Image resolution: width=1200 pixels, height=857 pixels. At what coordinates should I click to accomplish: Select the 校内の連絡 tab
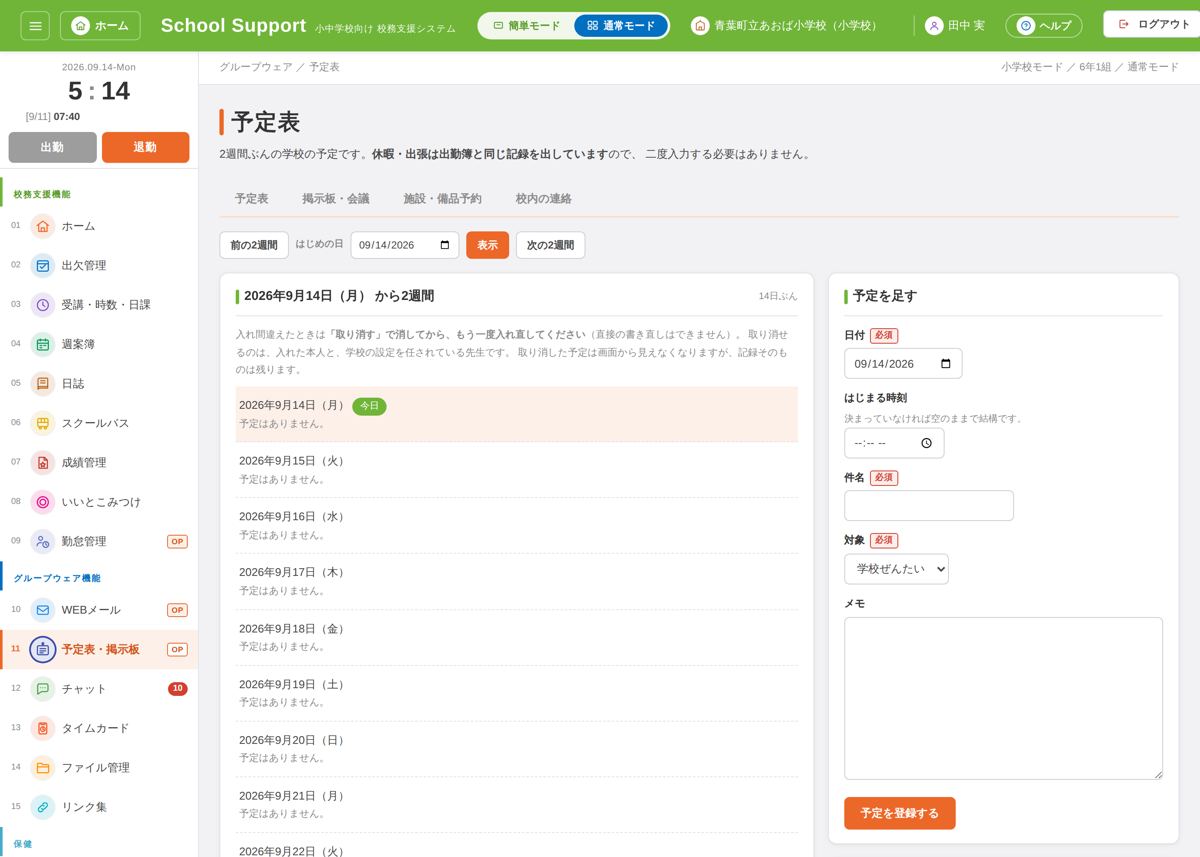tap(544, 199)
